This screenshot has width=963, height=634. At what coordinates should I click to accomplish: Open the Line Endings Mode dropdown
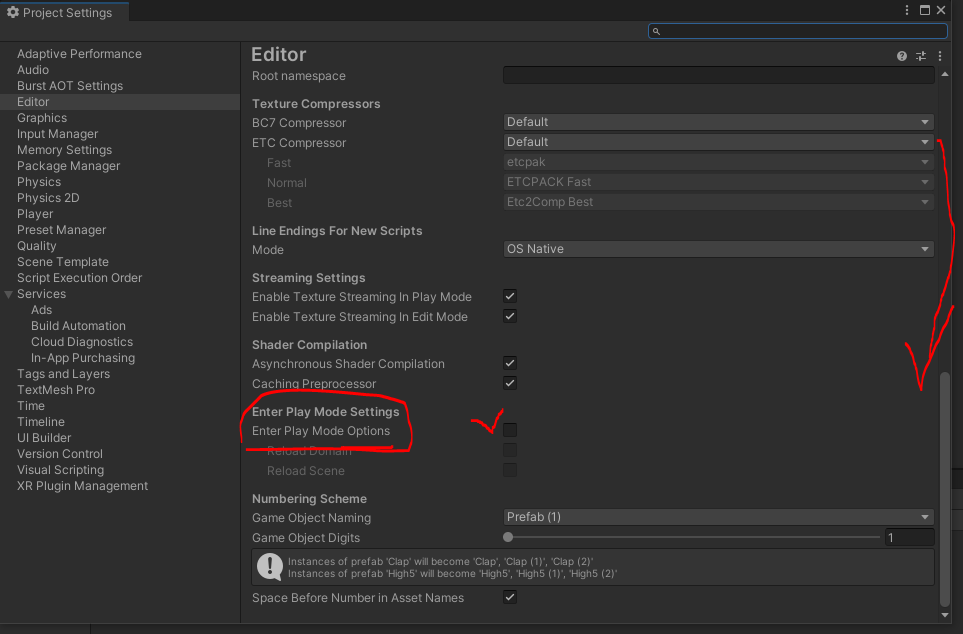pos(718,249)
